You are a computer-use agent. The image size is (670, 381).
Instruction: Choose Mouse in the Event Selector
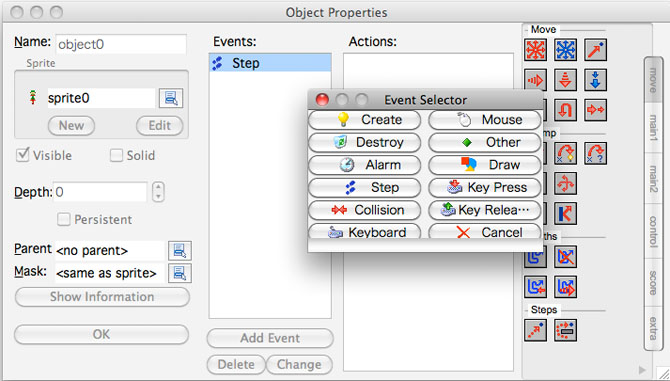(x=485, y=120)
